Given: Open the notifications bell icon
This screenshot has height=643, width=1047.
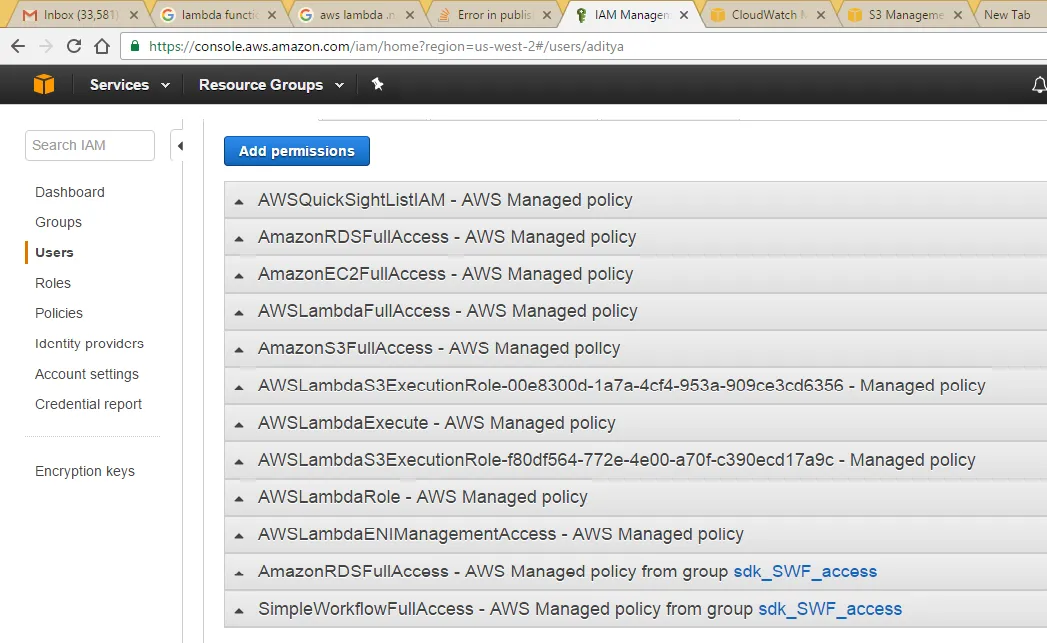Looking at the screenshot, I should pyautogui.click(x=1039, y=85).
